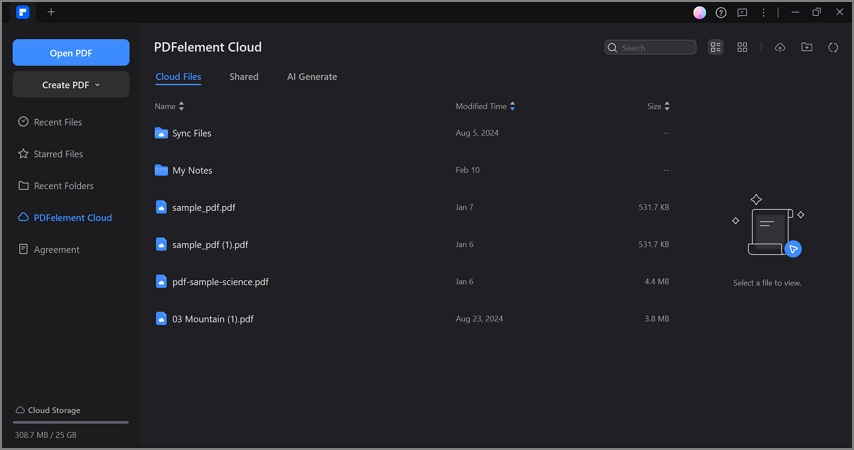Click the Feb 10 modified date

pyautogui.click(x=468, y=170)
